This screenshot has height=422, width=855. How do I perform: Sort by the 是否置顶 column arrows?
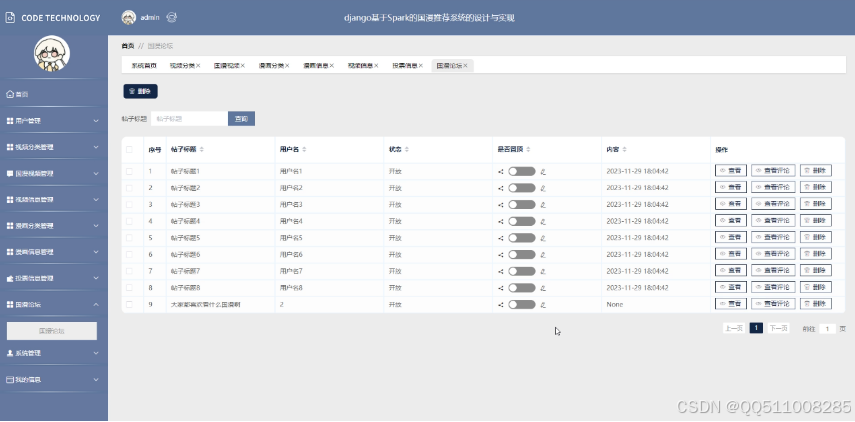(x=528, y=149)
